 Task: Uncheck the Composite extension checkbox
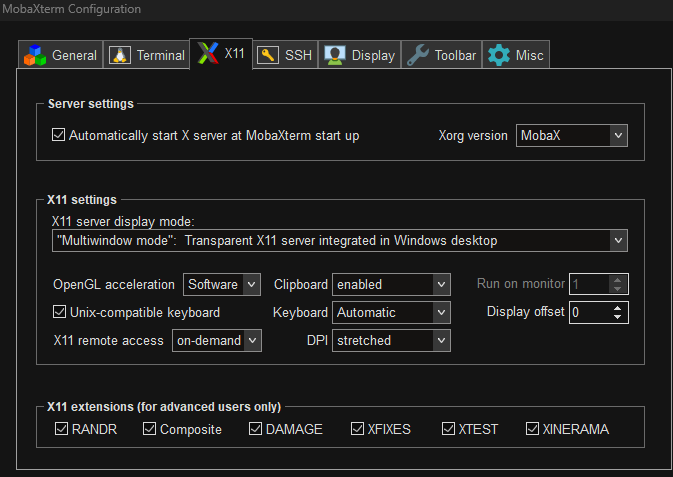[150, 429]
